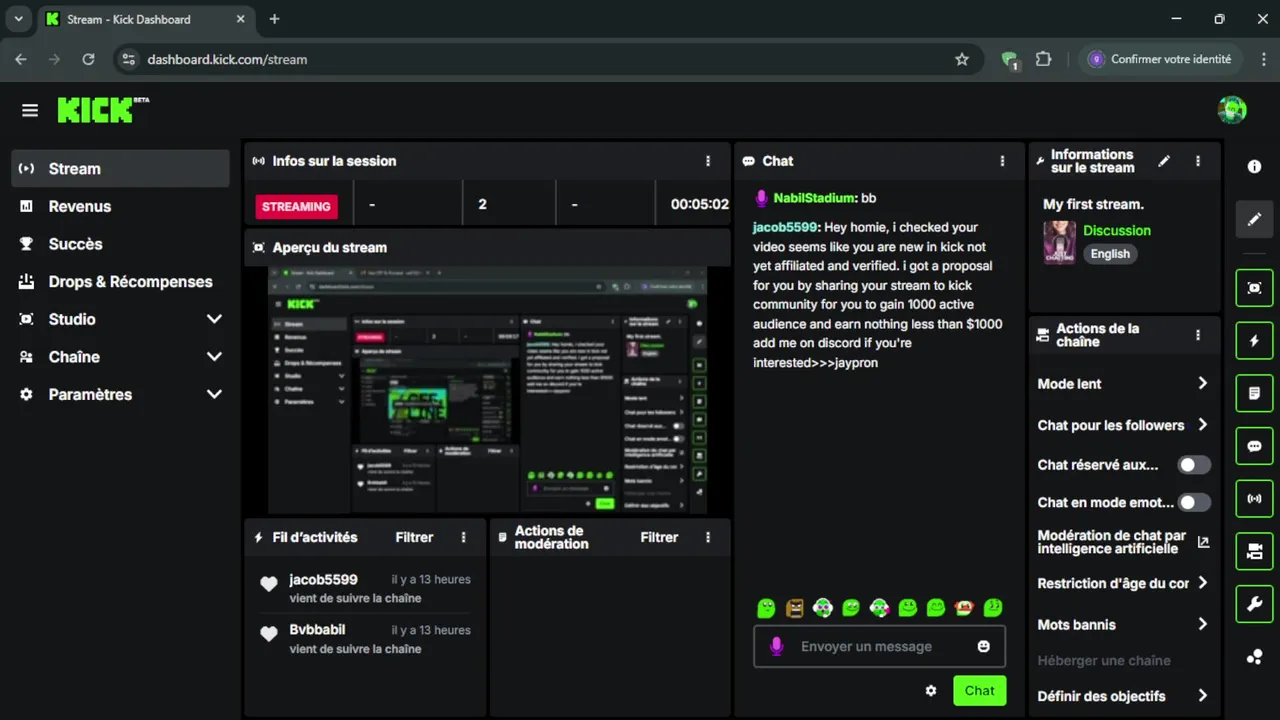The image size is (1280, 720).
Task: Toggle chat bubble widget in right rail
Action: click(x=1254, y=446)
